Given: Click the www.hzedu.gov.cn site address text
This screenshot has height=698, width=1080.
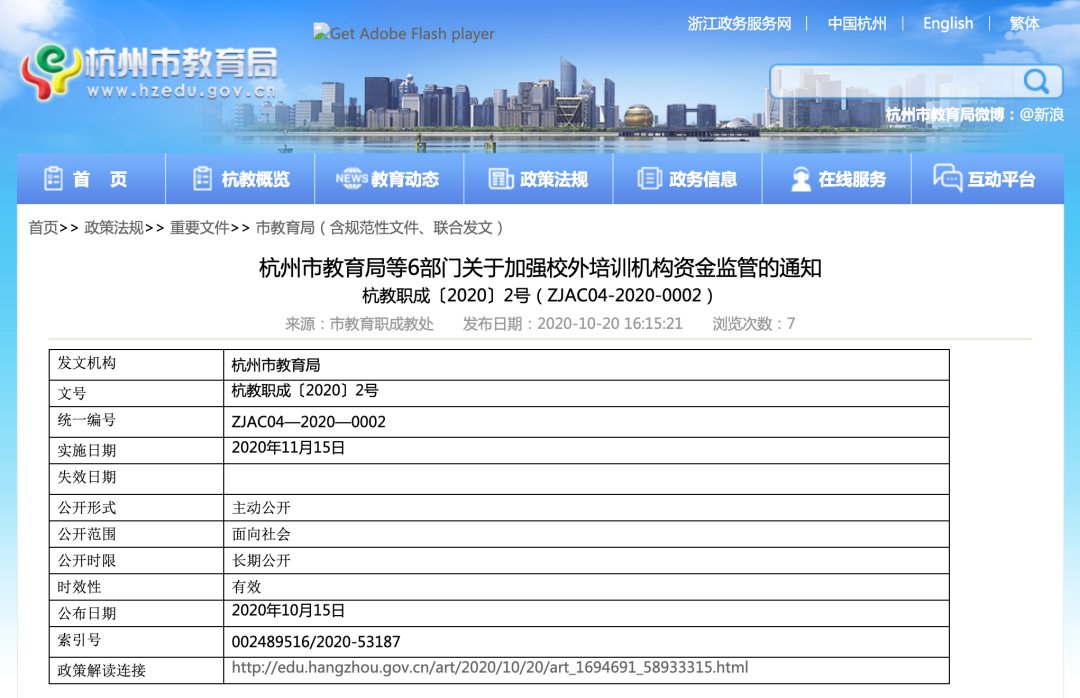Looking at the screenshot, I should tap(182, 90).
